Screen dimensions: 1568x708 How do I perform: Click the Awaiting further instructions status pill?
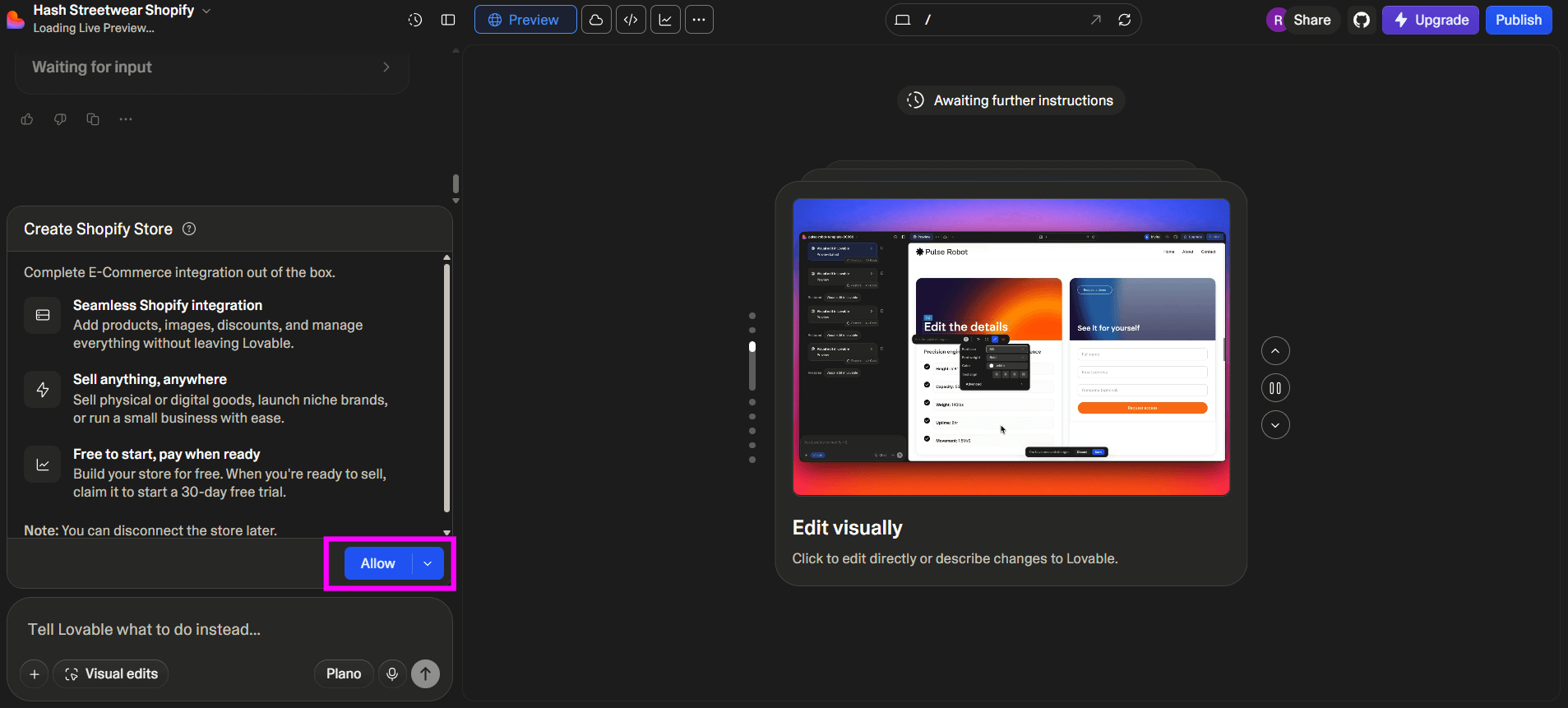tap(1011, 100)
